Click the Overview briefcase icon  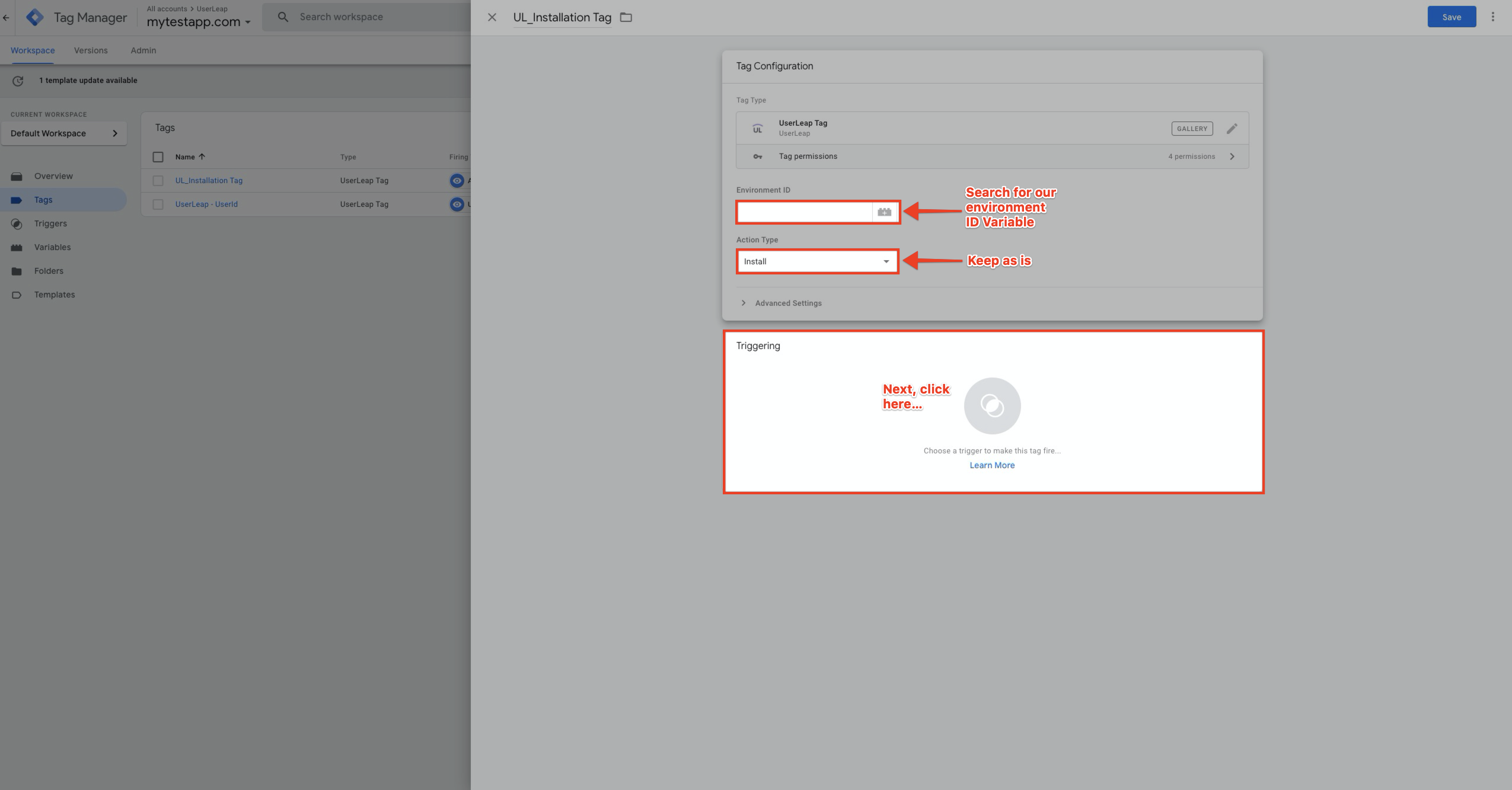tap(17, 176)
